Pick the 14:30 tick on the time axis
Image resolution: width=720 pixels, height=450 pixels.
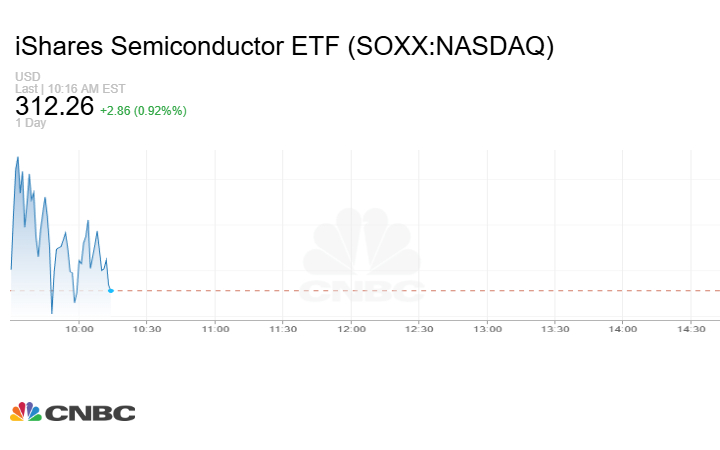(x=691, y=328)
